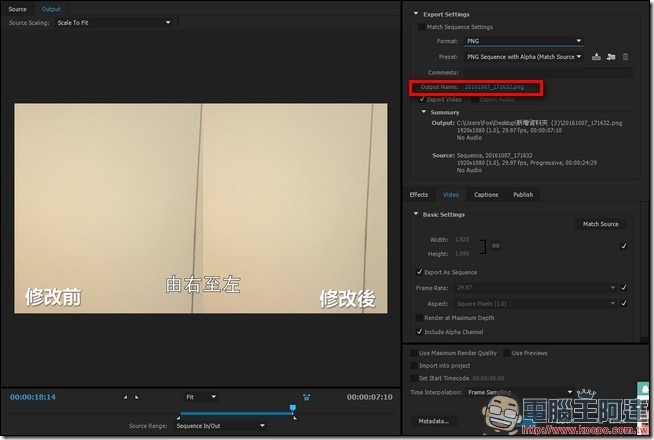Click into the Comments field
This screenshot has height=440, width=654.
tap(548, 73)
